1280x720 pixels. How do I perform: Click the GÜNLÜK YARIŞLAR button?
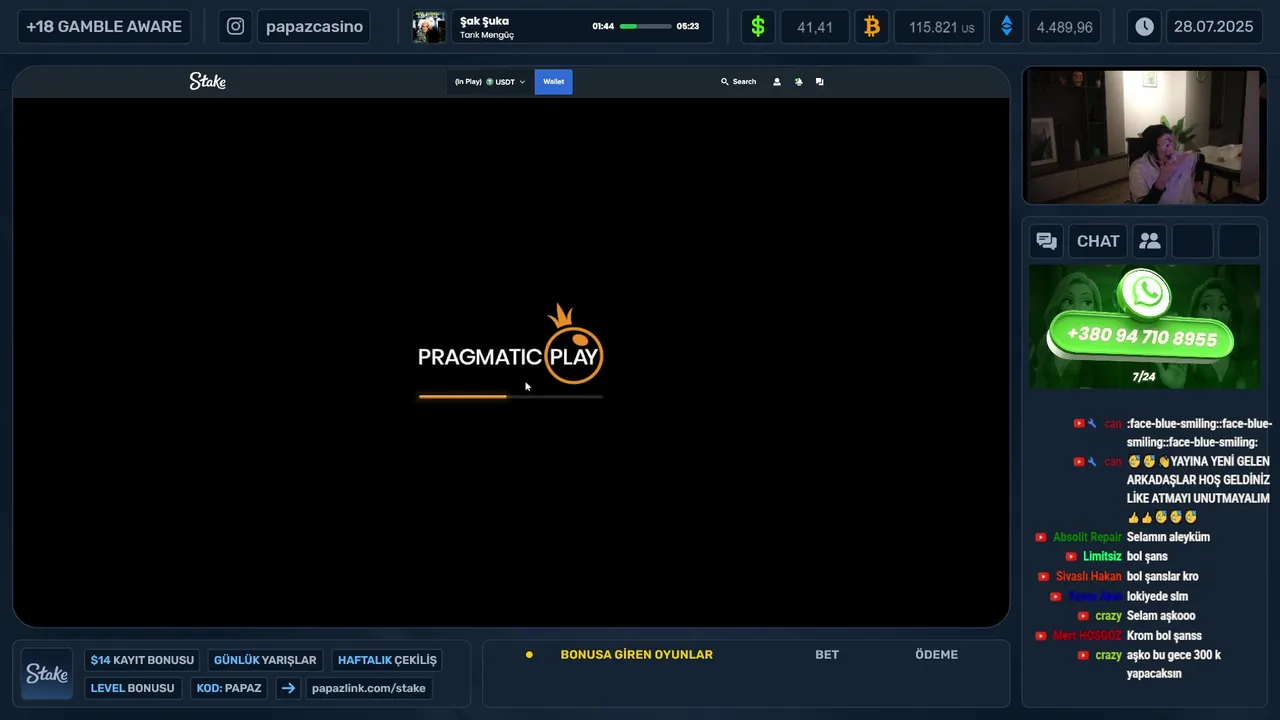coord(265,660)
